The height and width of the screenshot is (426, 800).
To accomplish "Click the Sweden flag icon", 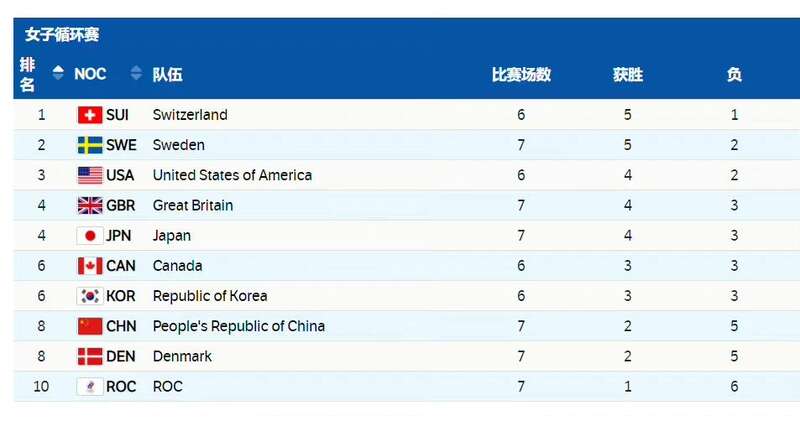I will click(x=90, y=145).
